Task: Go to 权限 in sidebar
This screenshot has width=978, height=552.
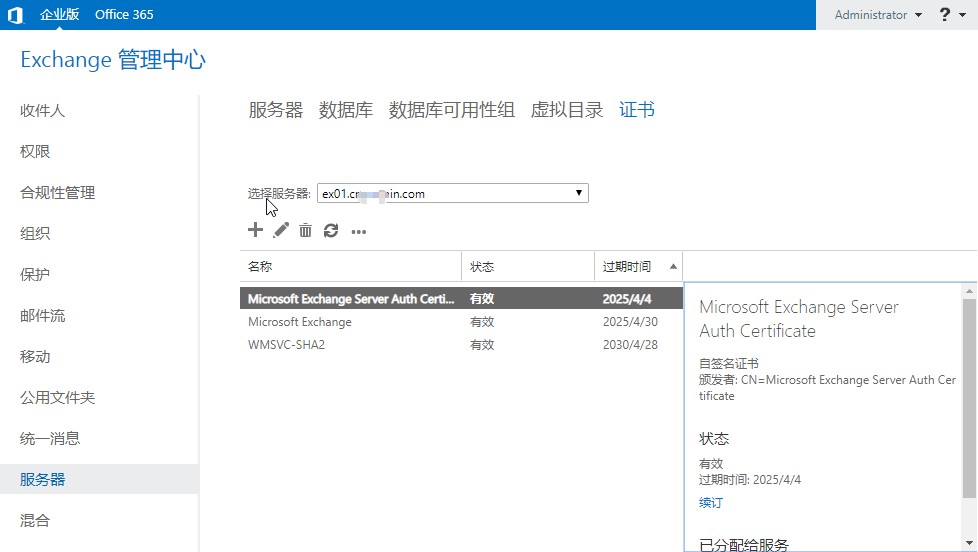Action: tap(35, 152)
